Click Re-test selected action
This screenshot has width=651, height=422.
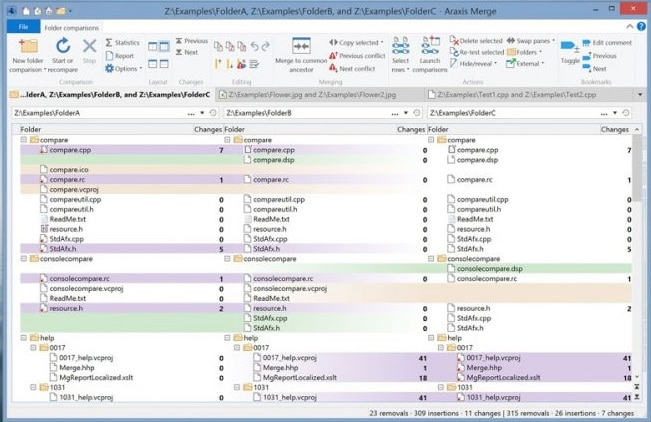pos(477,52)
